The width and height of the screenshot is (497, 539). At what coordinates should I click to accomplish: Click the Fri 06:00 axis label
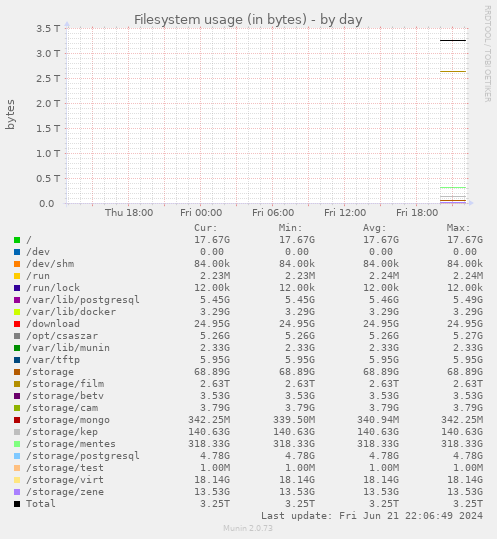coord(273,213)
